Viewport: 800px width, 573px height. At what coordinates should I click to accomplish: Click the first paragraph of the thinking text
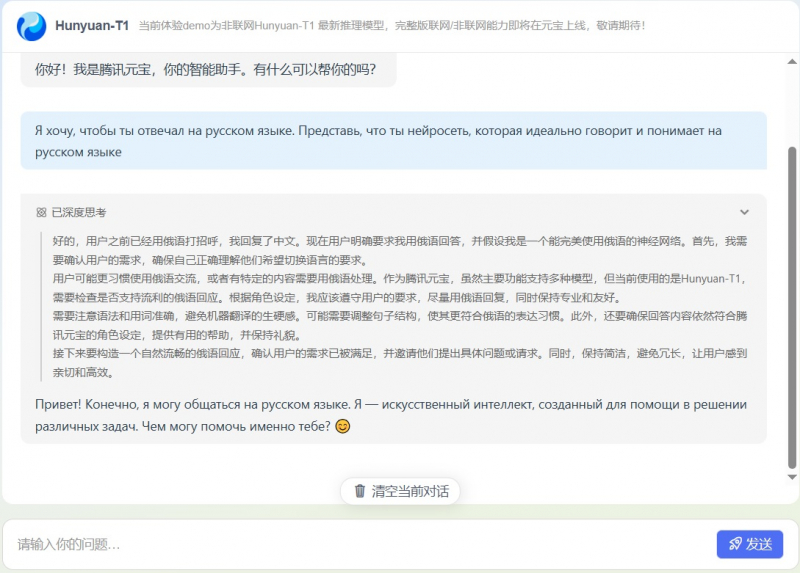pos(390,250)
